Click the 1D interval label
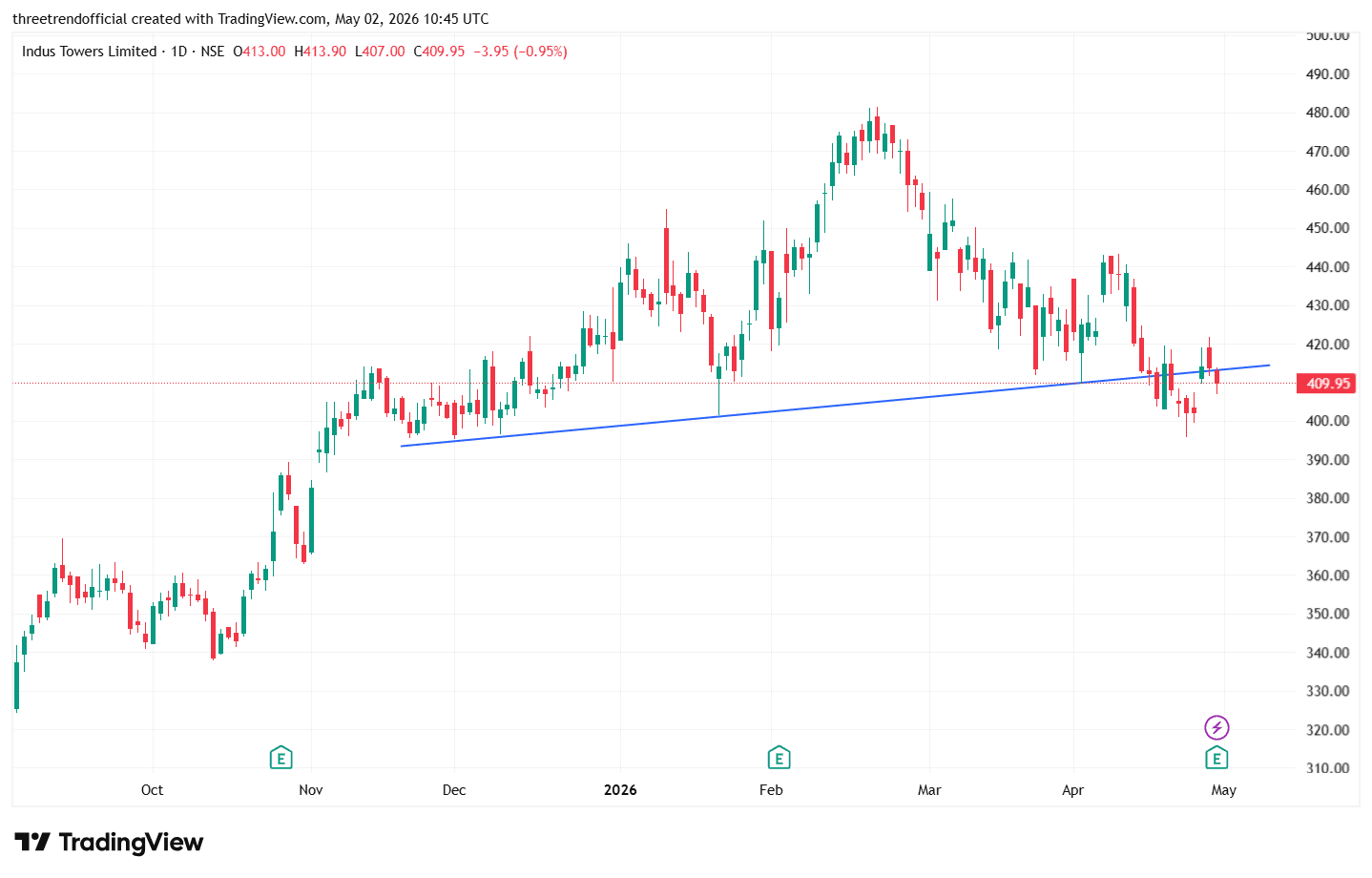The height and width of the screenshot is (878, 1372). (x=178, y=52)
